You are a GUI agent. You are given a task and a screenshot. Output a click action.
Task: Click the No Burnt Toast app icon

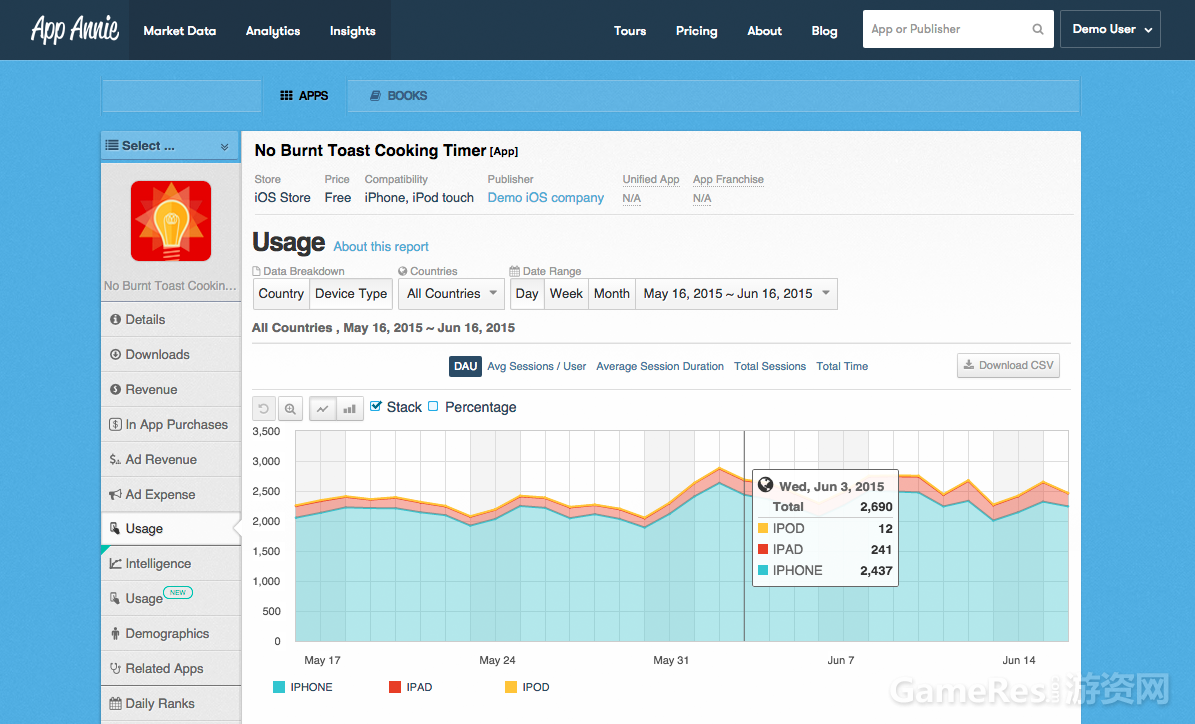[x=171, y=221]
